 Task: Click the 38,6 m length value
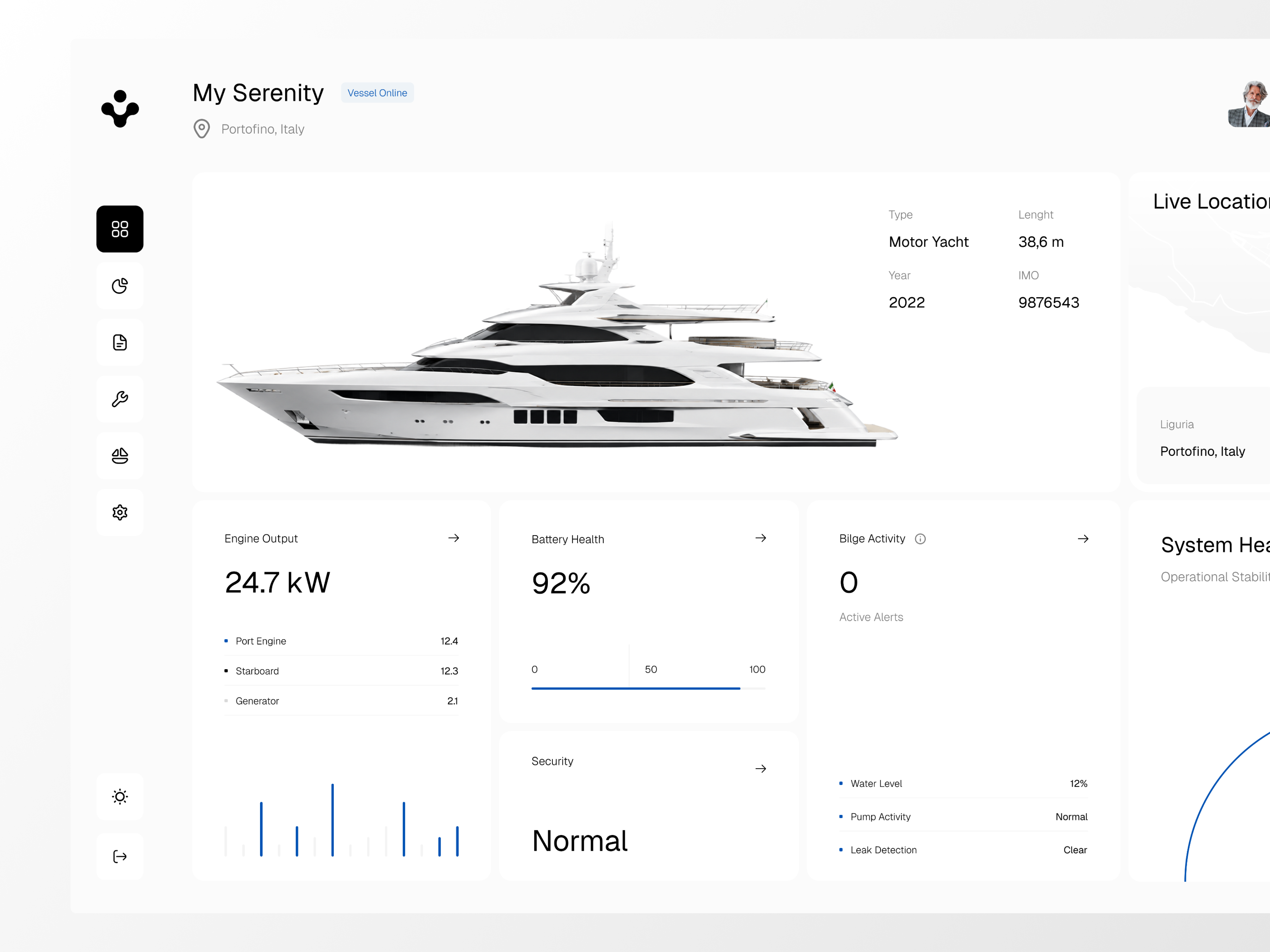coord(1041,242)
